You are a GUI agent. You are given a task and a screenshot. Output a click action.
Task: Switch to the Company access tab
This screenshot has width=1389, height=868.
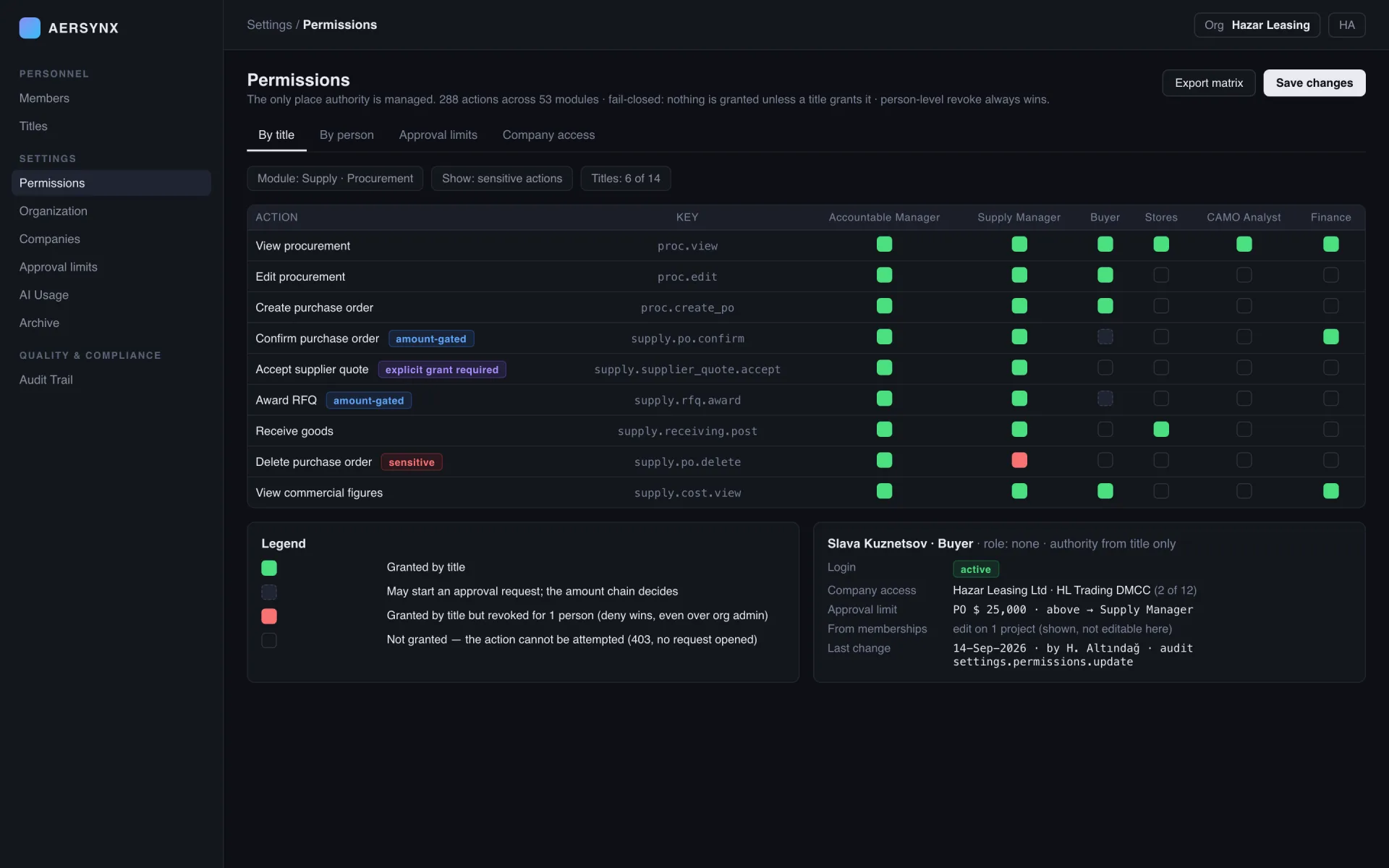[x=548, y=135]
